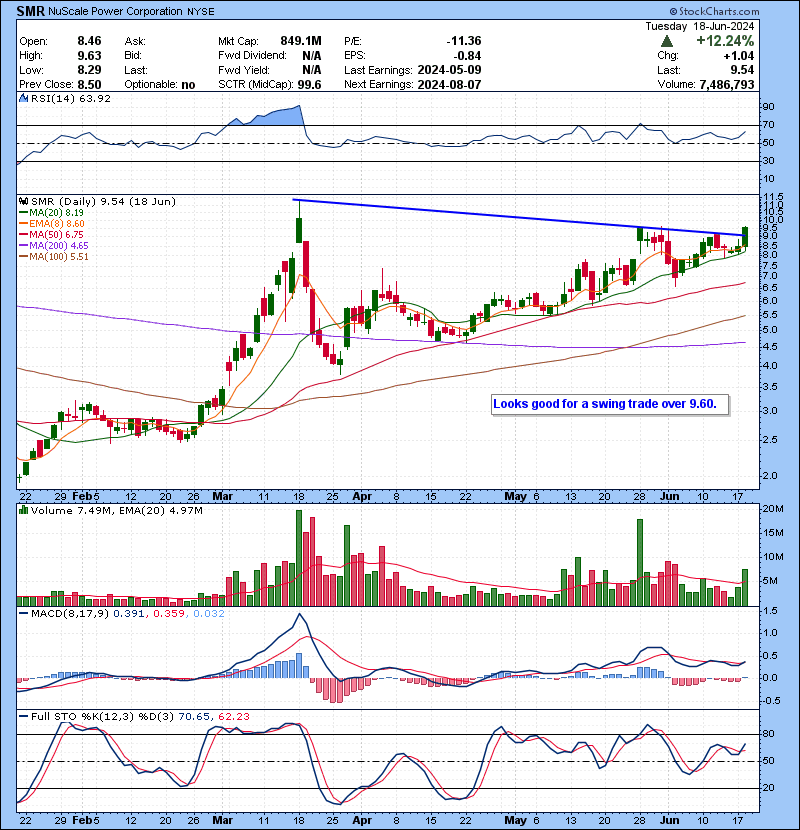This screenshot has width=800, height=830.
Task: Click the MACD histogram value 0.032
Action: (x=209, y=614)
